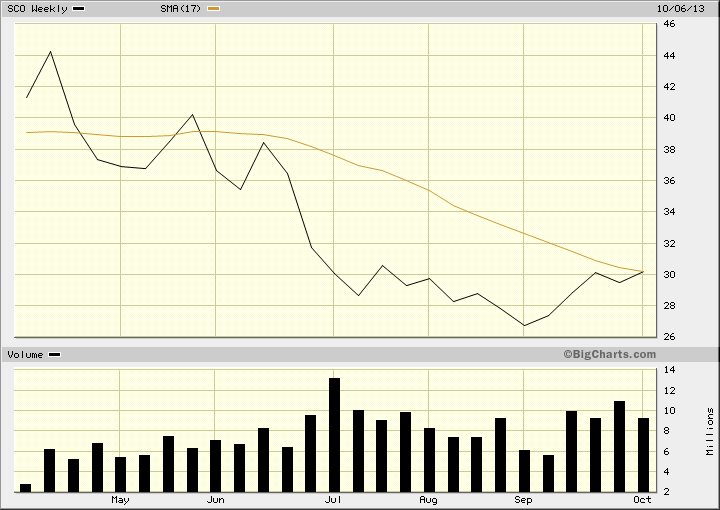Click the "Jul" month label
720x510 pixels.
pos(333,499)
